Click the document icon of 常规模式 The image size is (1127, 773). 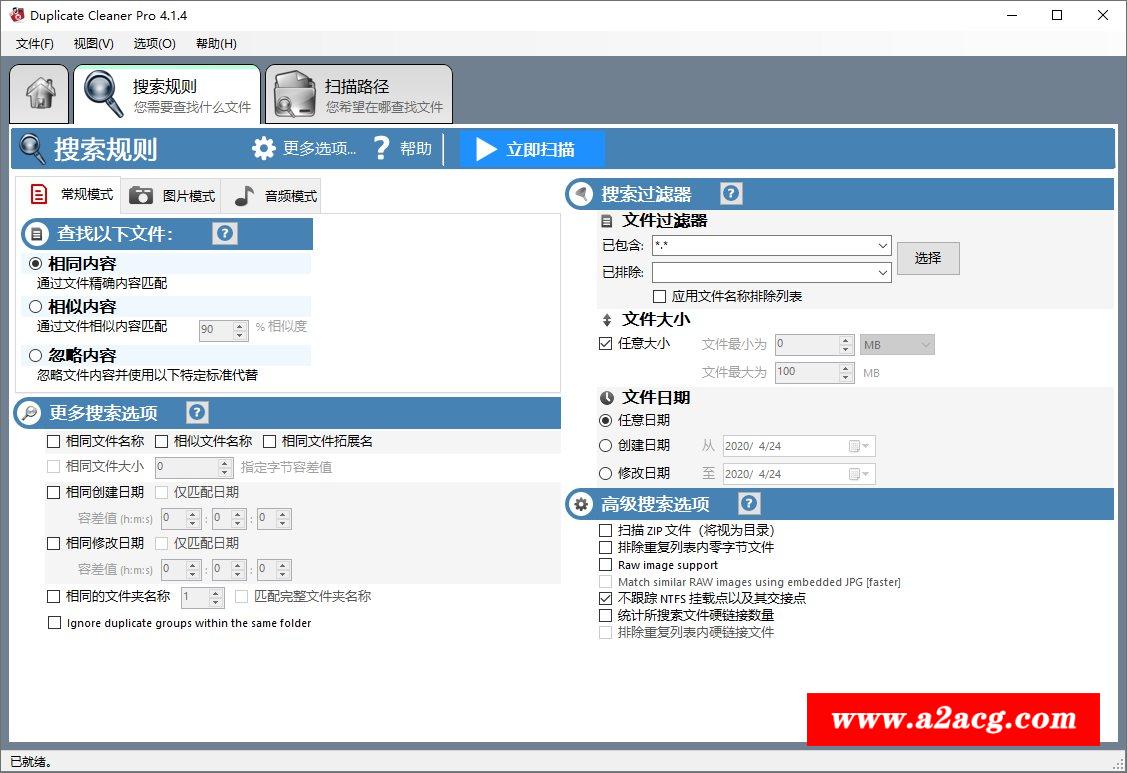coord(39,194)
